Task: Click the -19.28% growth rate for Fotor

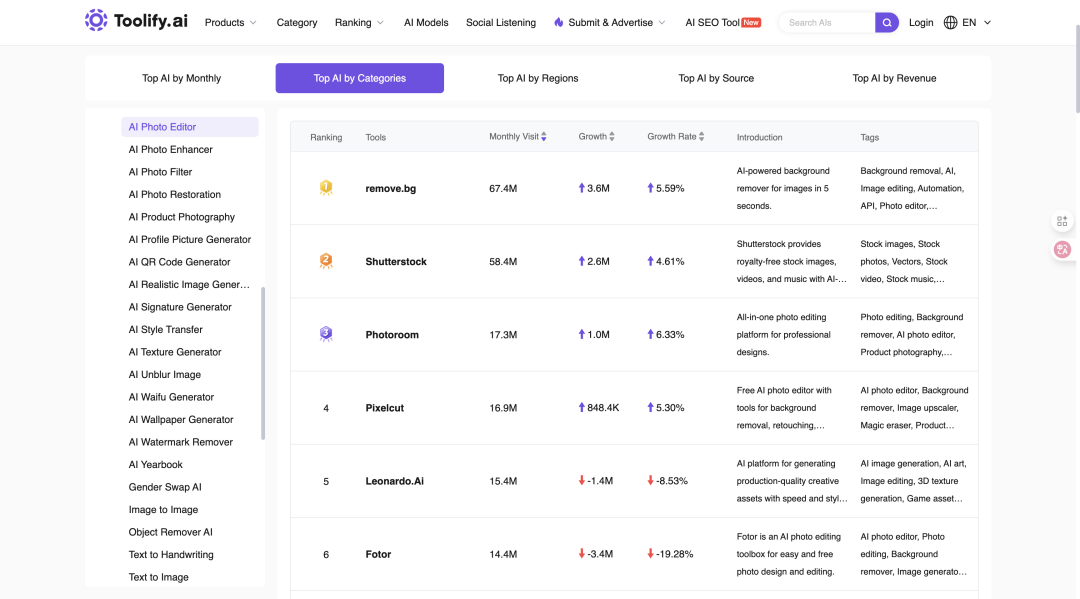Action: point(670,554)
